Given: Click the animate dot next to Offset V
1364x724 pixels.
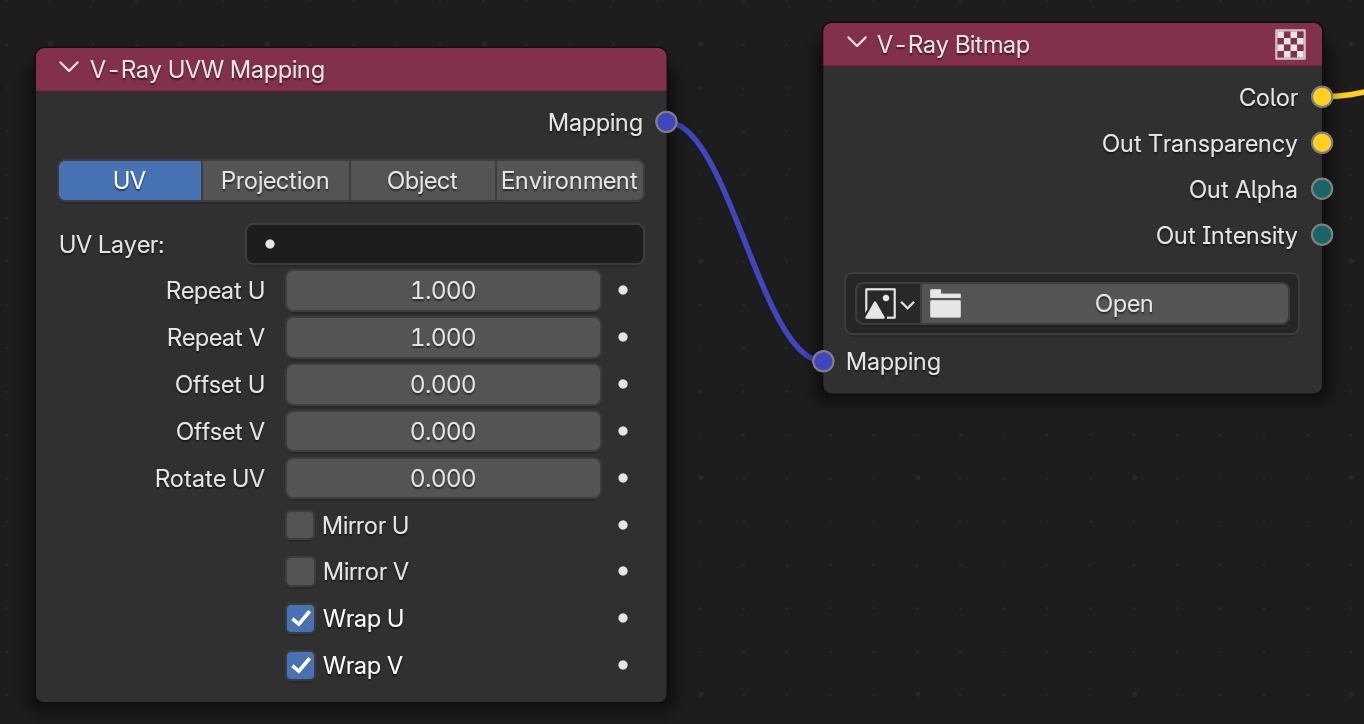Looking at the screenshot, I should (x=623, y=432).
